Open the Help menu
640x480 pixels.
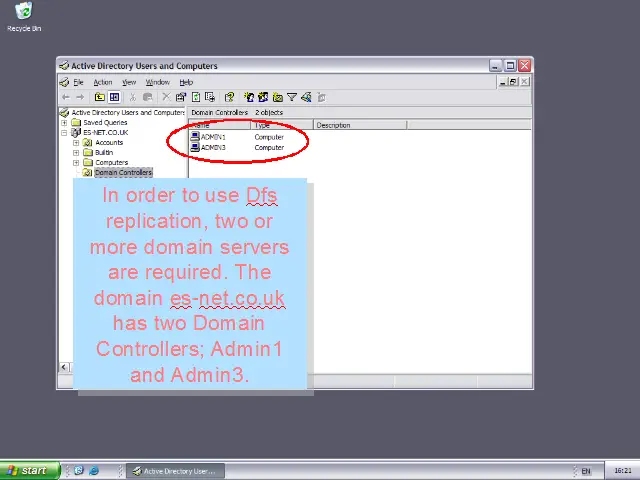pos(186,82)
